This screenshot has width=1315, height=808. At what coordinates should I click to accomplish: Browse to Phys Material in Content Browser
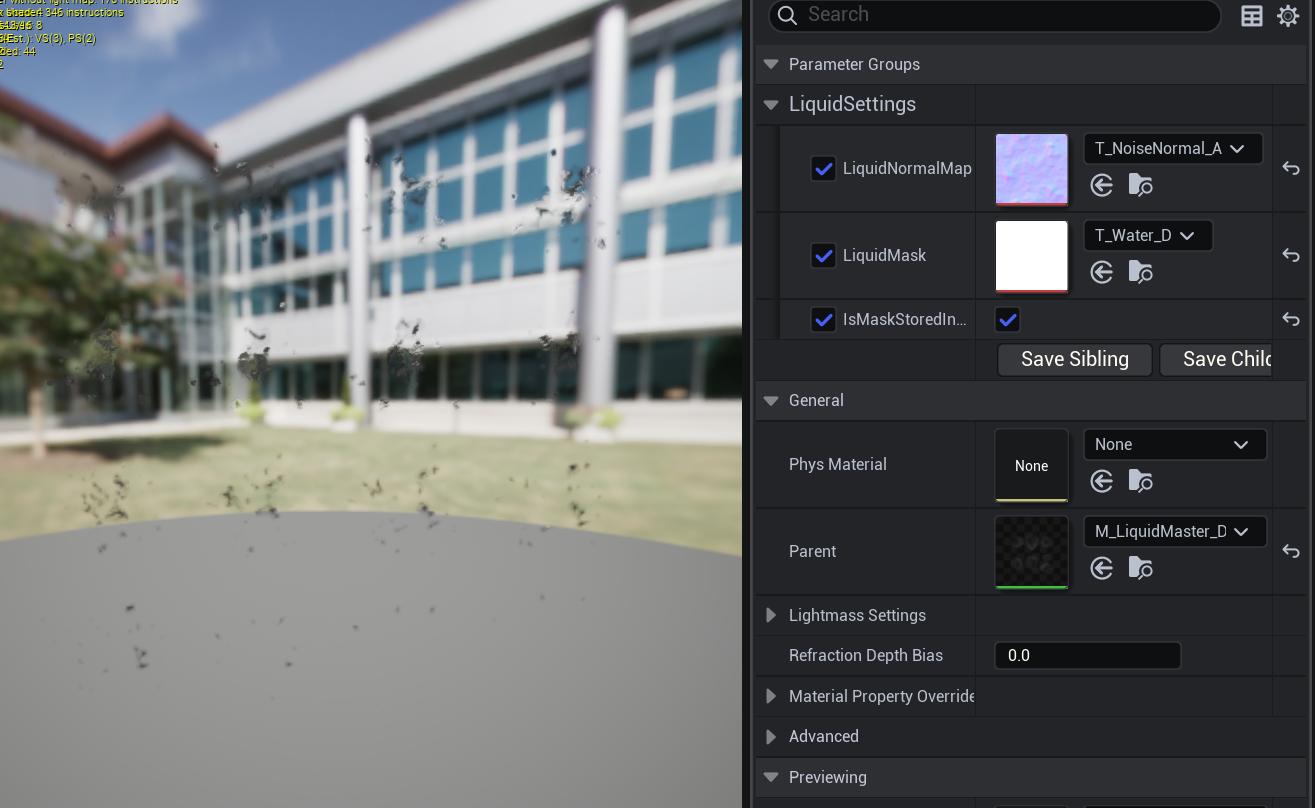[1140, 481]
